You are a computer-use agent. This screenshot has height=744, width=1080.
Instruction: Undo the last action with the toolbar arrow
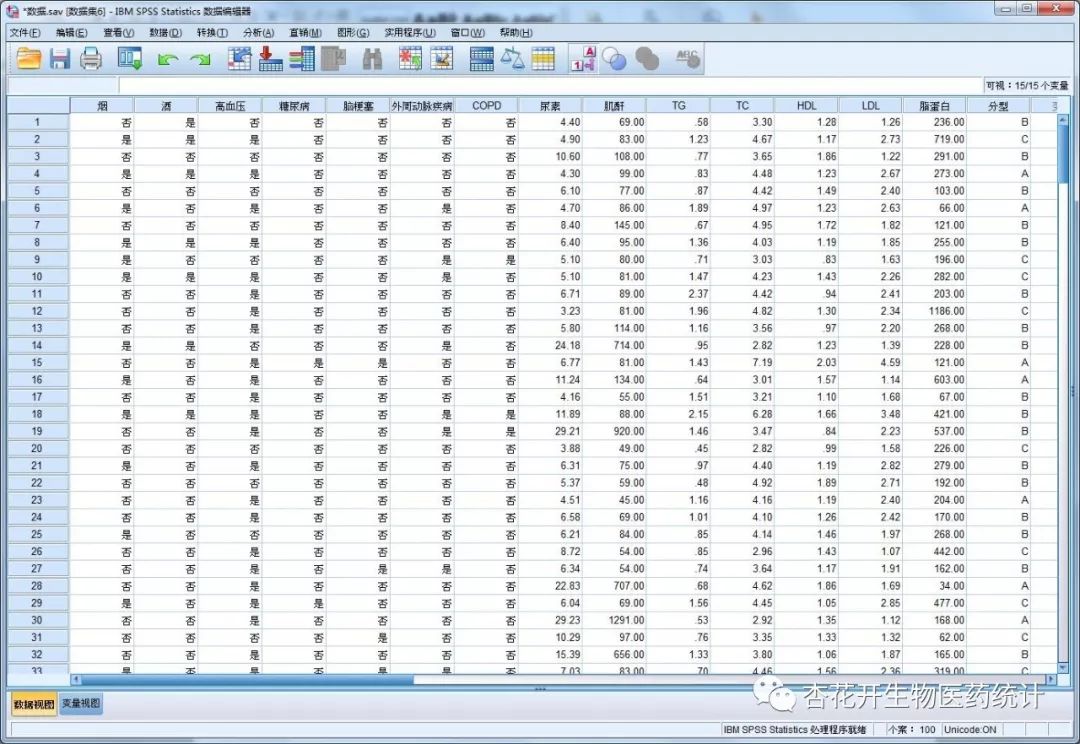tap(167, 60)
